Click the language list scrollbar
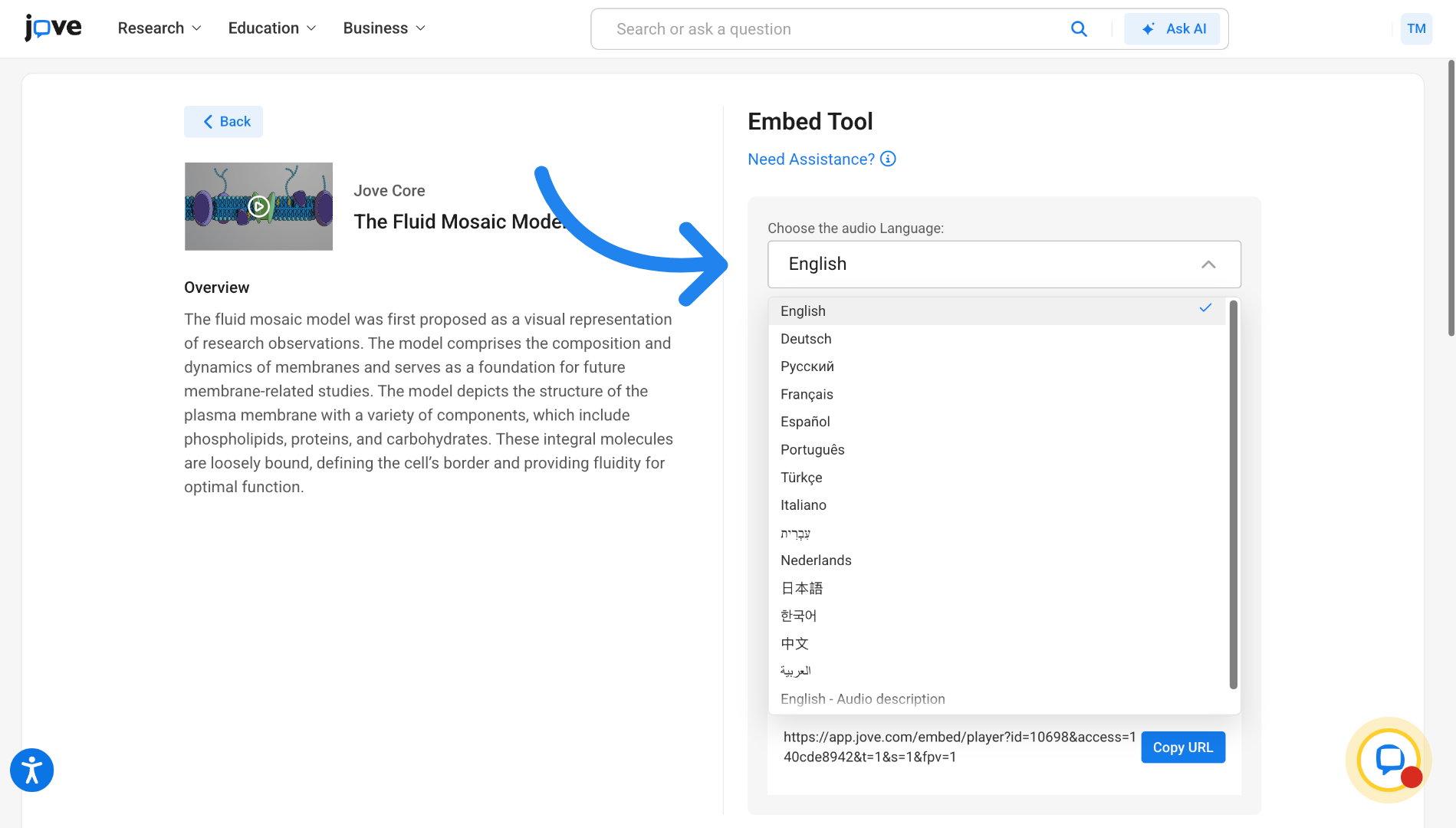This screenshot has width=1456, height=828. point(1233,495)
